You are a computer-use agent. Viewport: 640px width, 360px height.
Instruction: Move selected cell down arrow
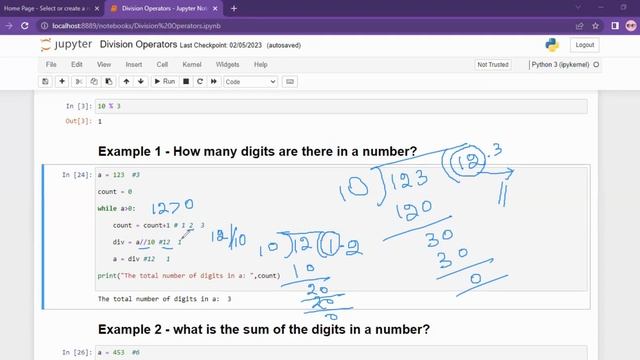(141, 82)
